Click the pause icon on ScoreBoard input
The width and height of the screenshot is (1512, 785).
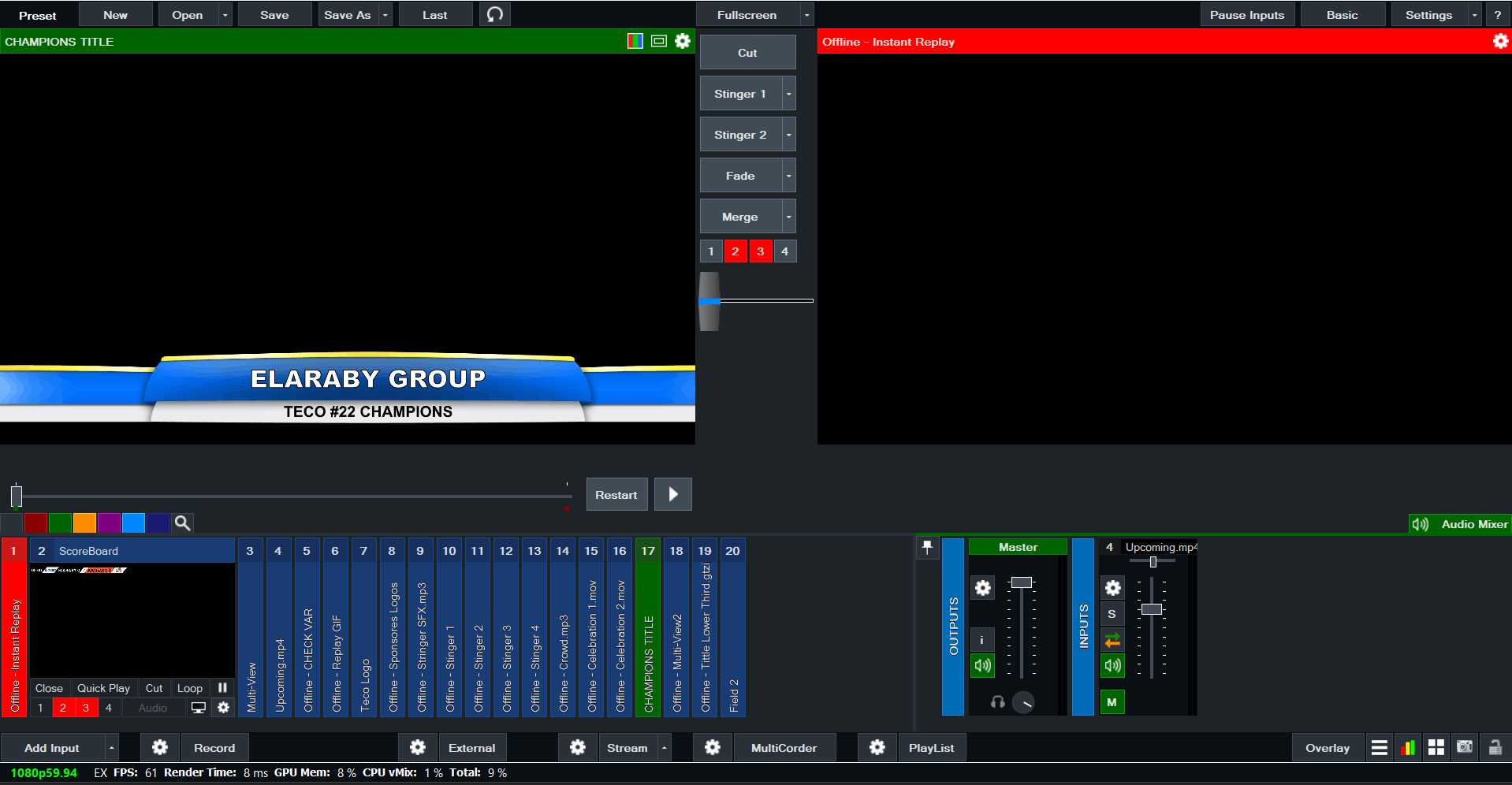coord(222,687)
